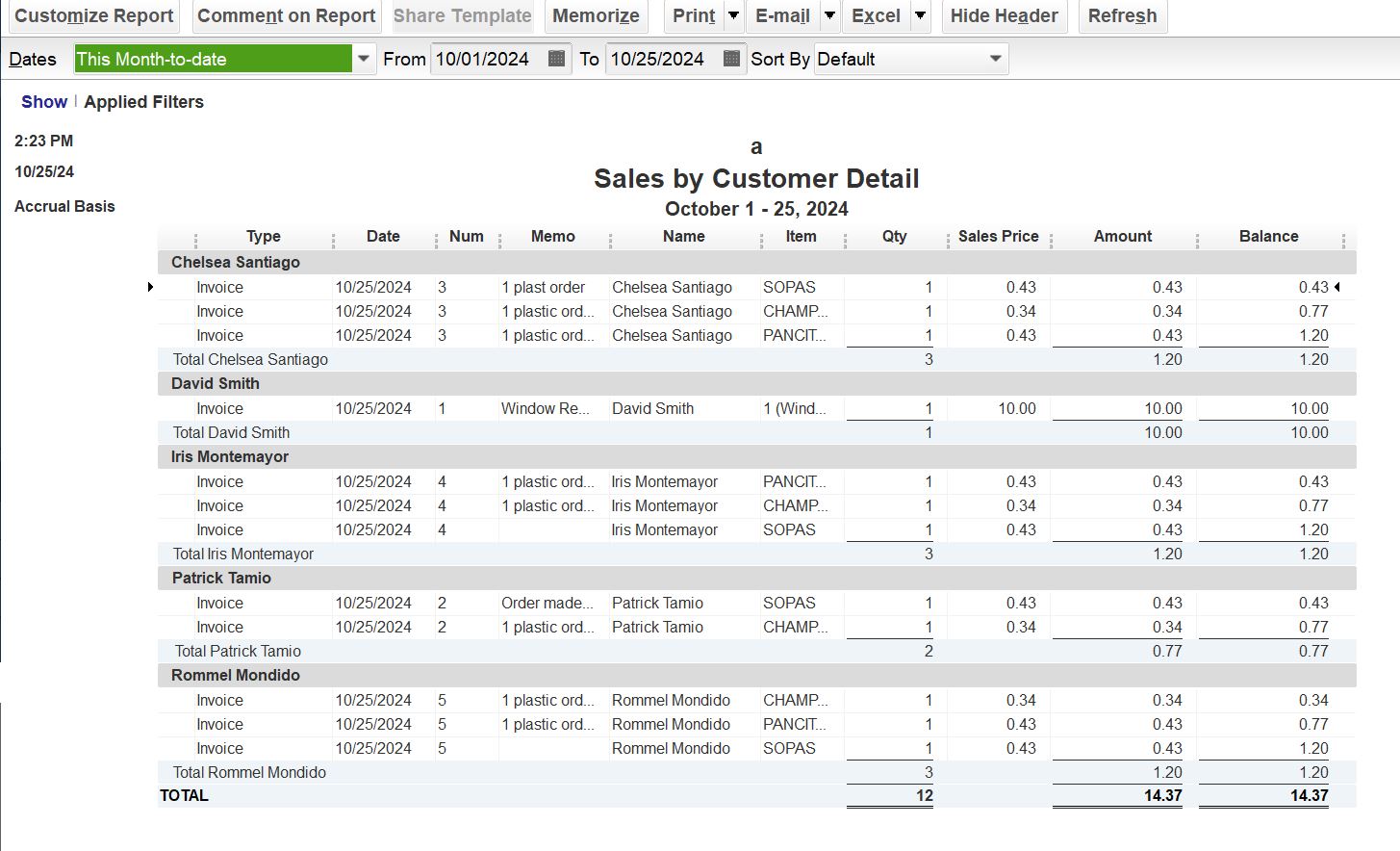Expand the Excel button dropdown arrow
Viewport: 1400px width, 851px height.
click(x=921, y=15)
